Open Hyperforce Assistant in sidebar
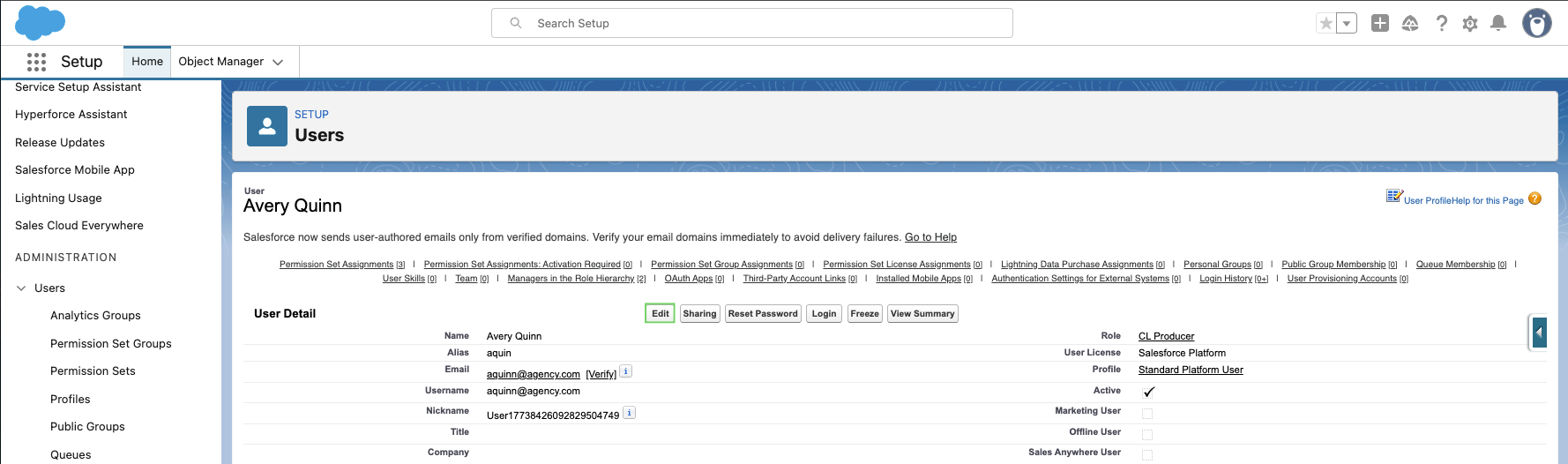This screenshot has width=1568, height=464. coord(71,115)
